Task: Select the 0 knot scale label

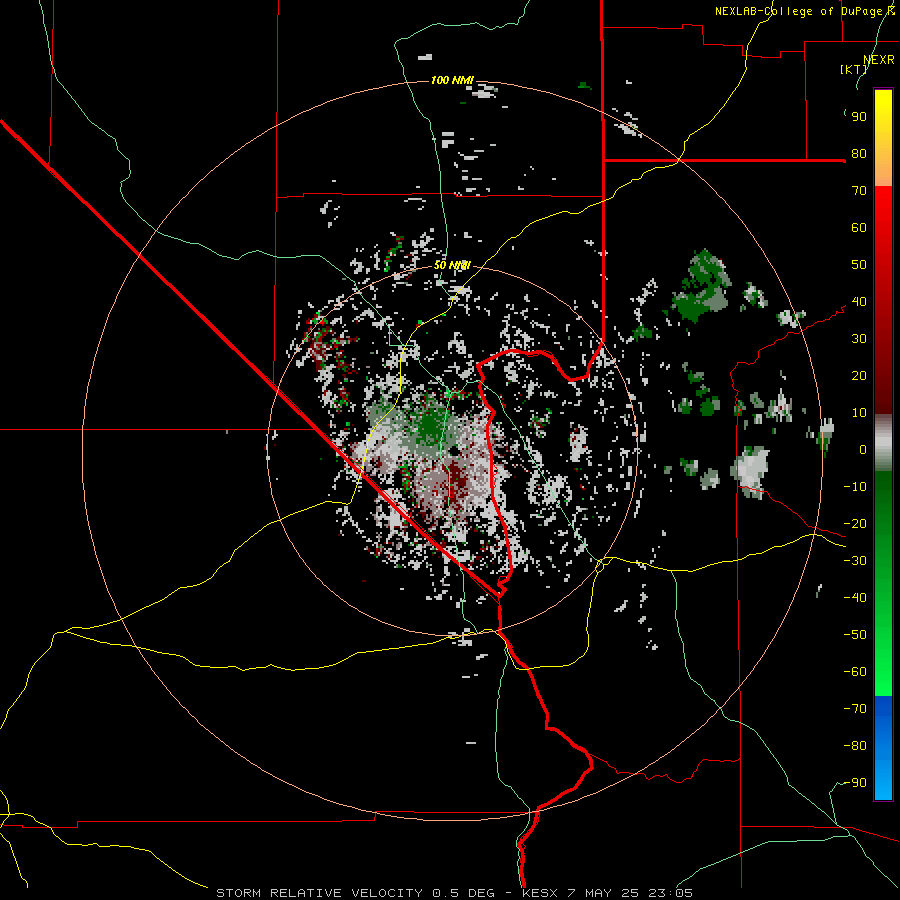Action: tap(863, 449)
